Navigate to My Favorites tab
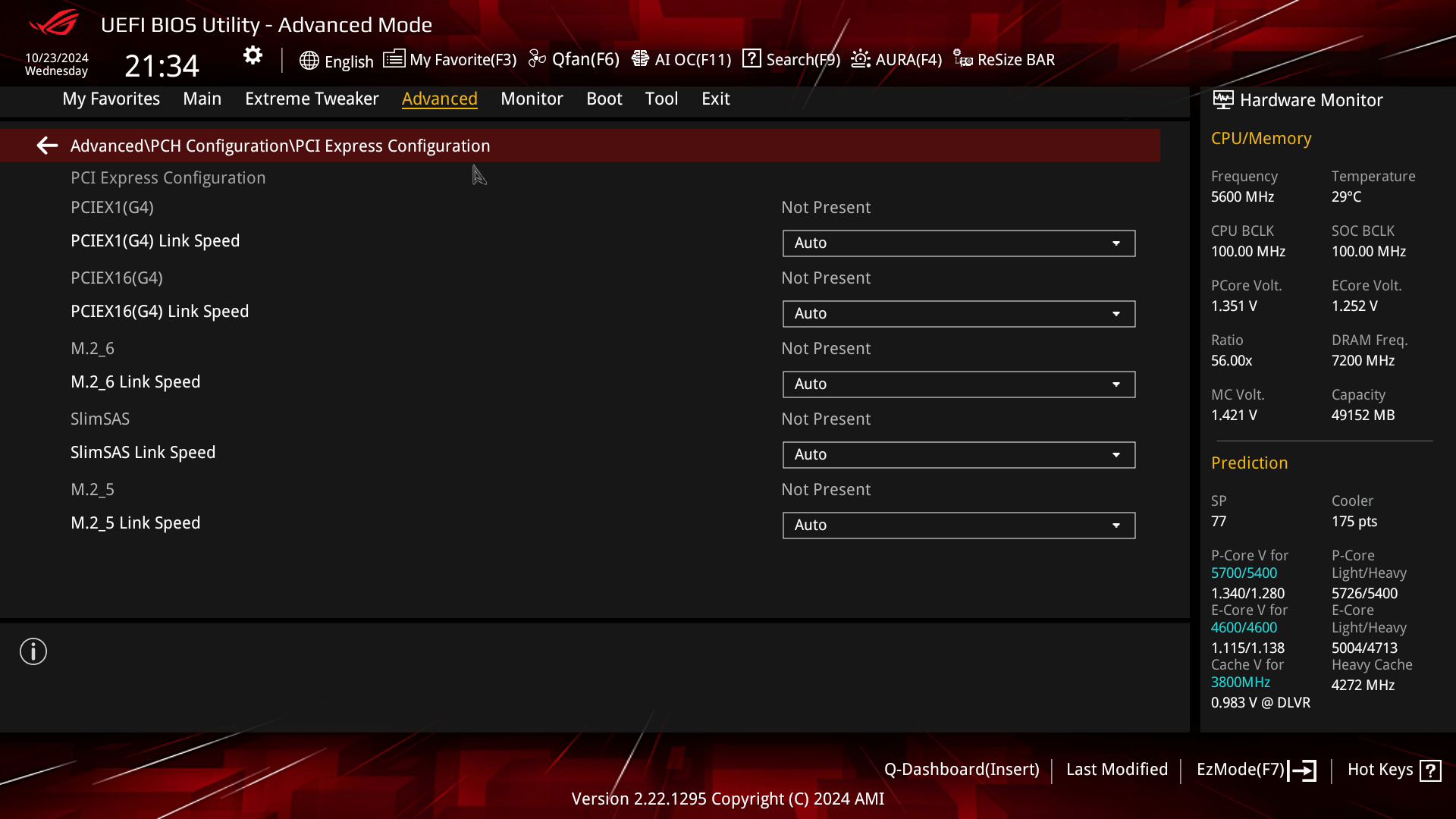Viewport: 1456px width, 819px height. [111, 98]
